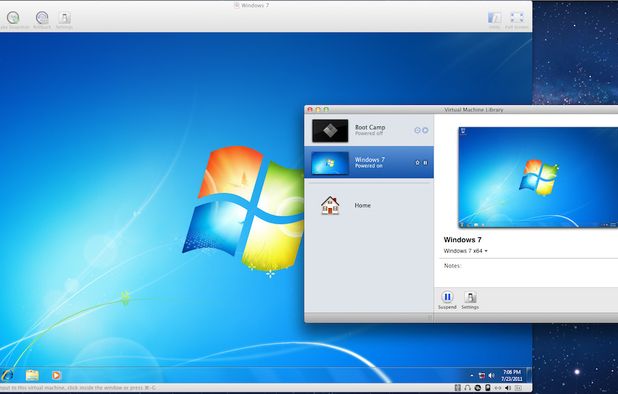The image size is (618, 394).
Task: Open Windows Media Player from the taskbar
Action: pyautogui.click(x=56, y=375)
